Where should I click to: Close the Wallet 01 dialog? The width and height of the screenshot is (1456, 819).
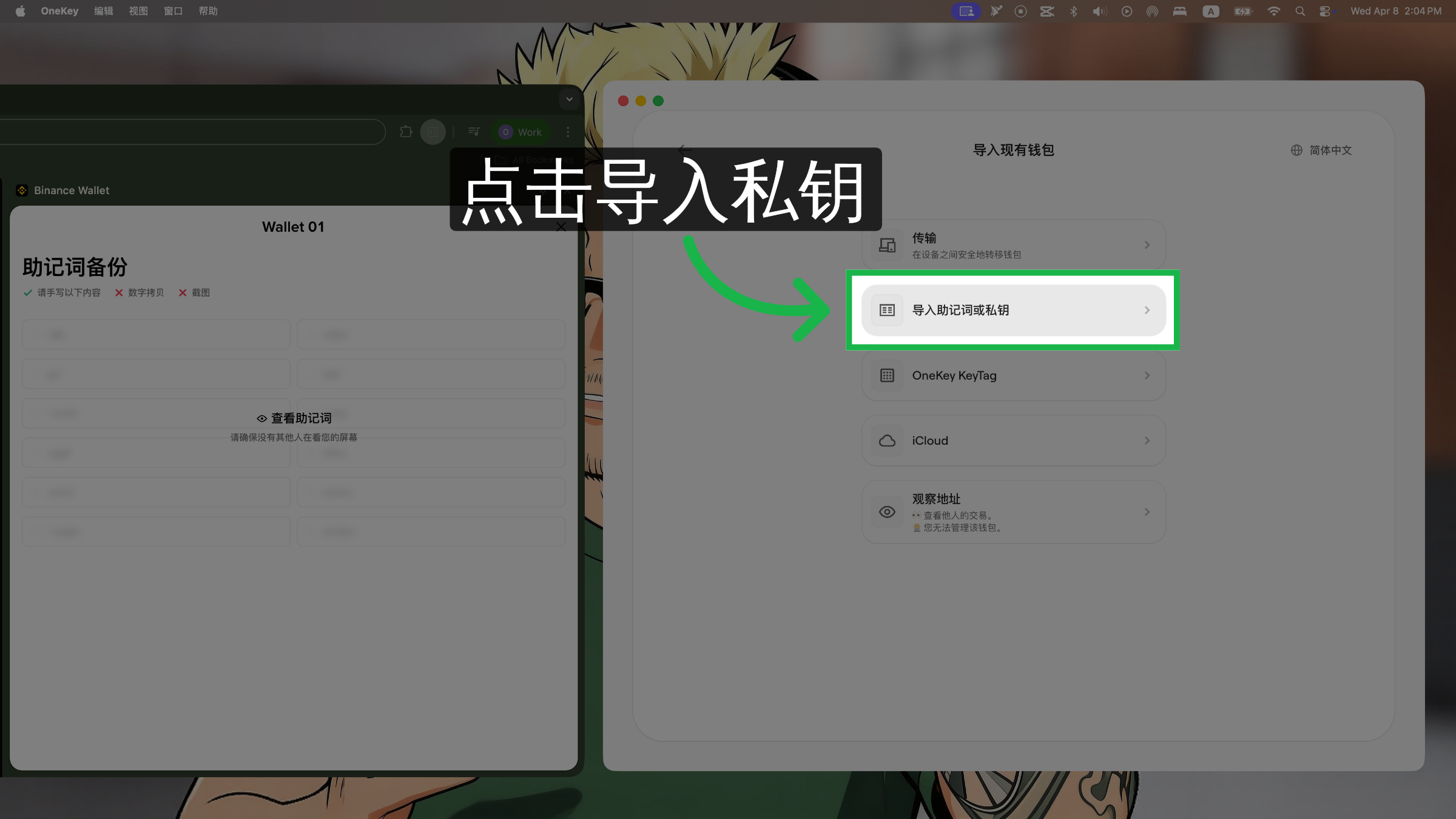[x=561, y=227]
